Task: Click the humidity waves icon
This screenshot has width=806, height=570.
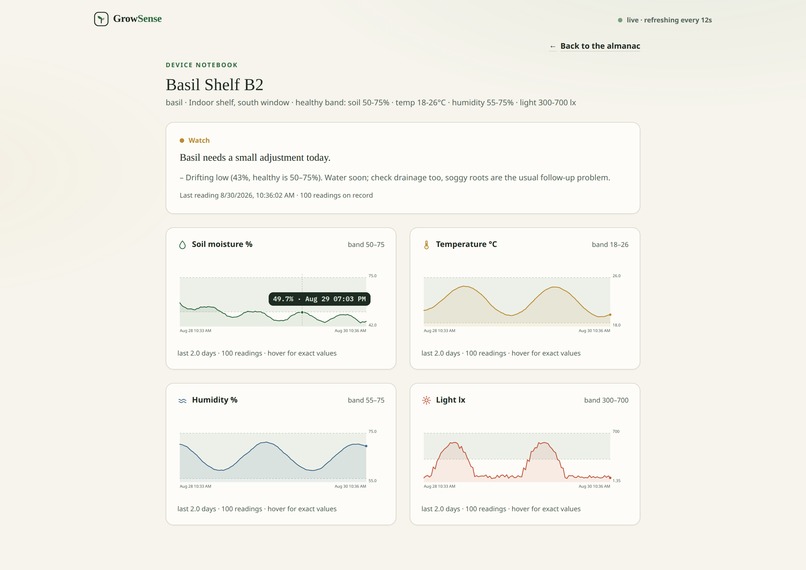Action: (x=182, y=400)
